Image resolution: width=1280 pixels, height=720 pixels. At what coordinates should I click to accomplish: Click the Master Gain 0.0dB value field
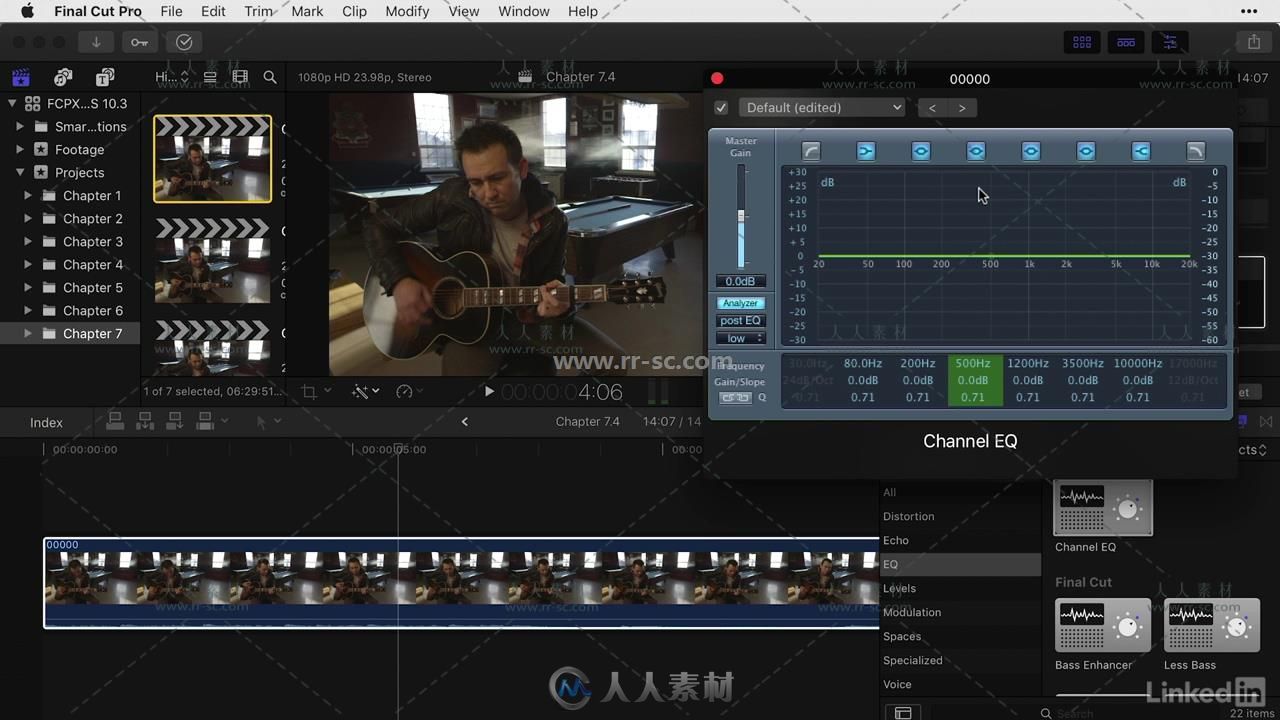pos(741,281)
